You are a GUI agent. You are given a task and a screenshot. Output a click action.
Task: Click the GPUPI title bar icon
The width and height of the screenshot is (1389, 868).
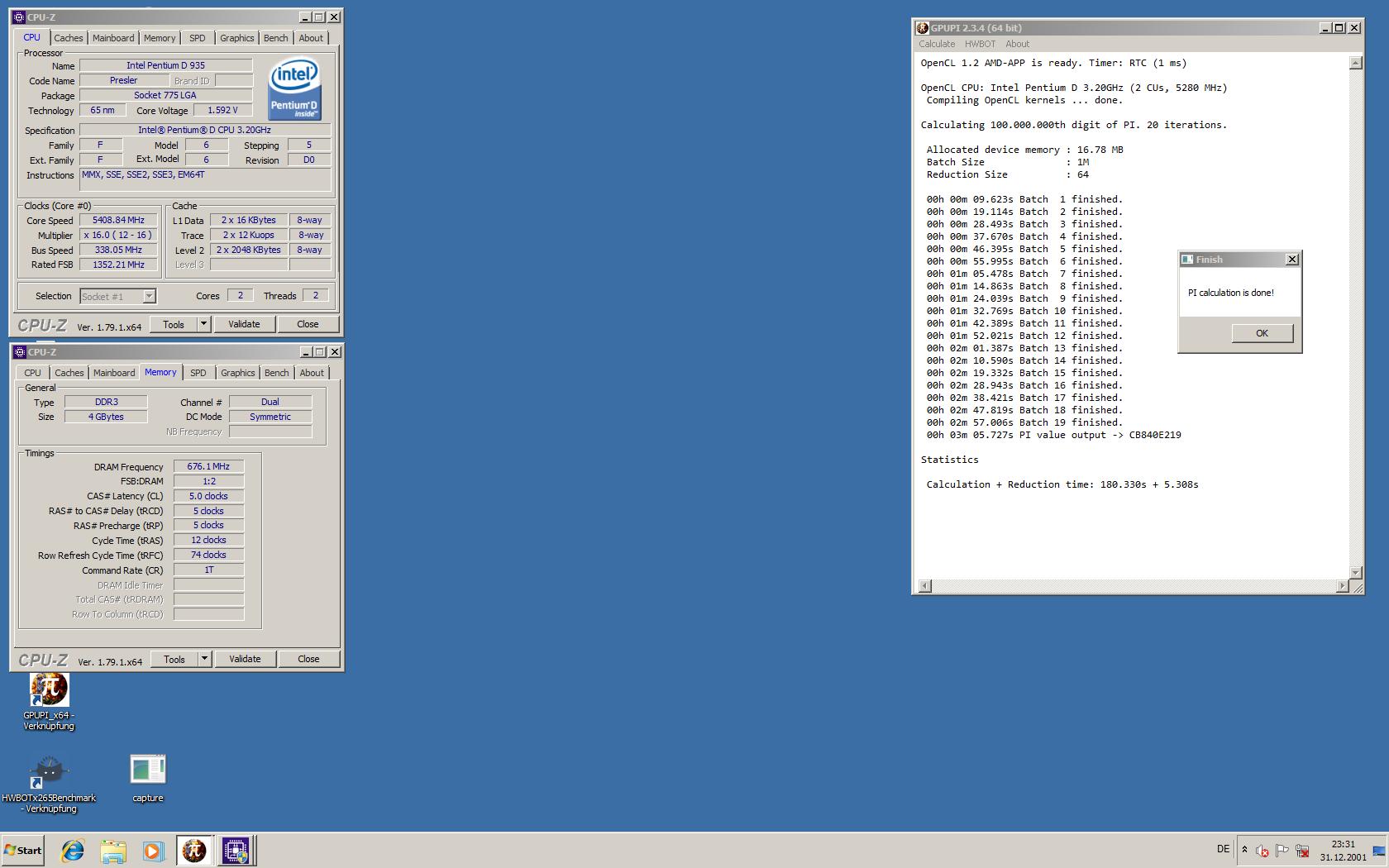click(x=923, y=28)
